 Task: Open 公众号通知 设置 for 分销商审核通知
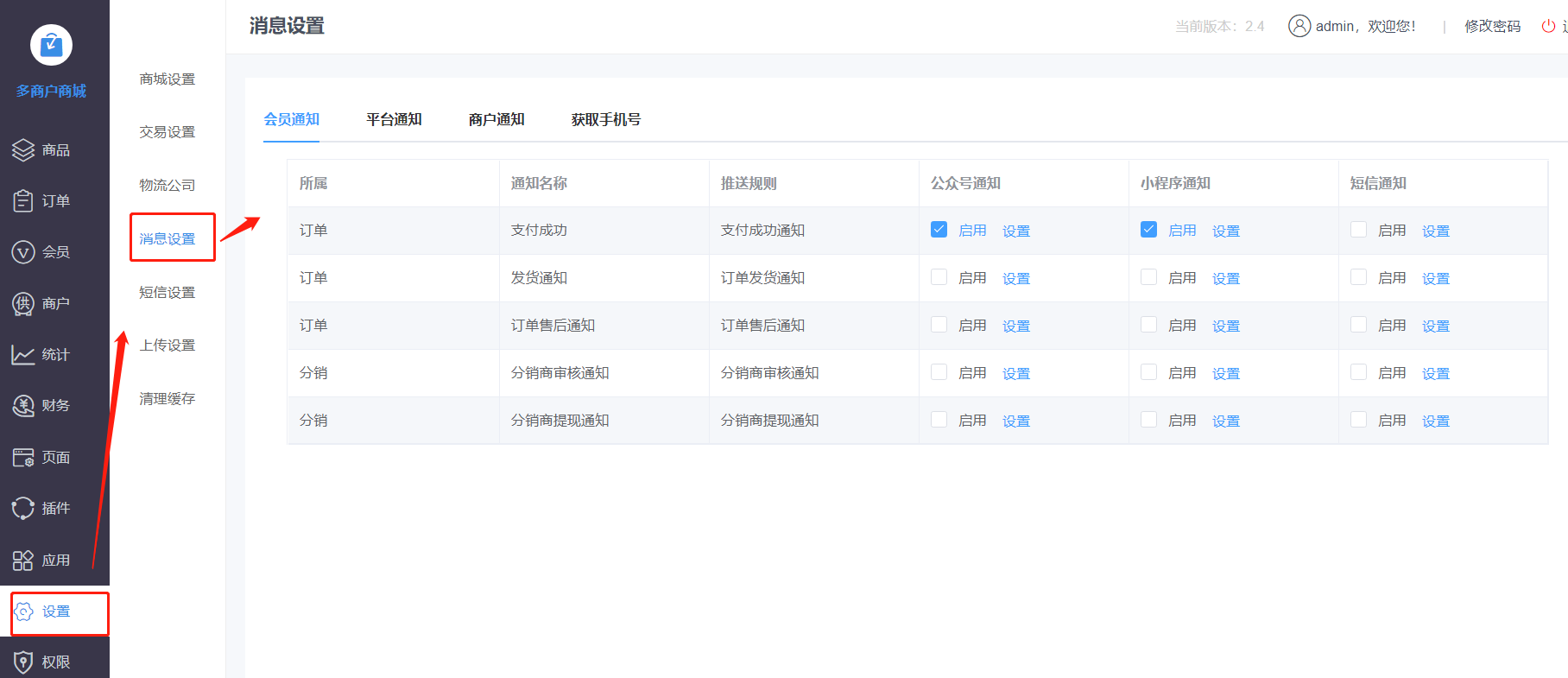(x=1016, y=373)
